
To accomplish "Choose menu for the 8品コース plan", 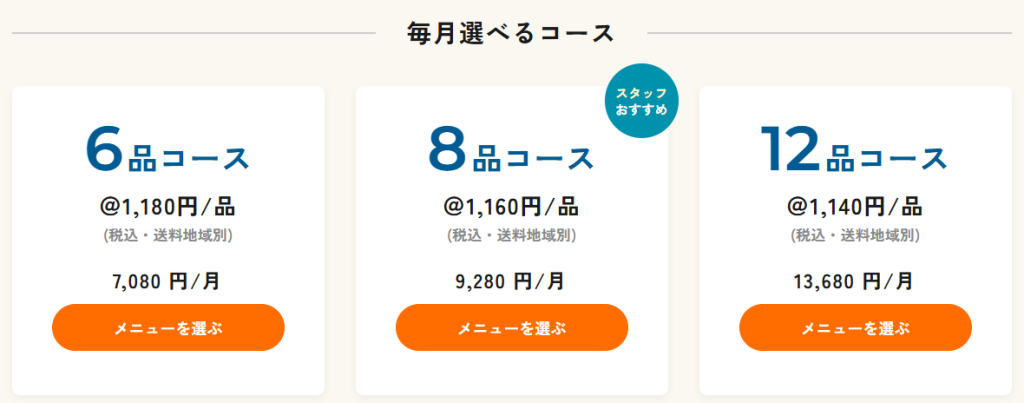I will pos(511,328).
